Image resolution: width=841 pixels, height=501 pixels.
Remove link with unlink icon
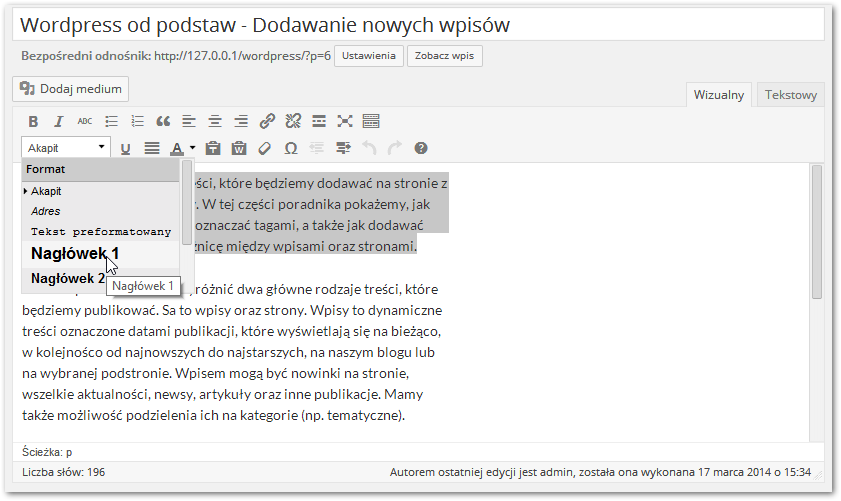(293, 122)
